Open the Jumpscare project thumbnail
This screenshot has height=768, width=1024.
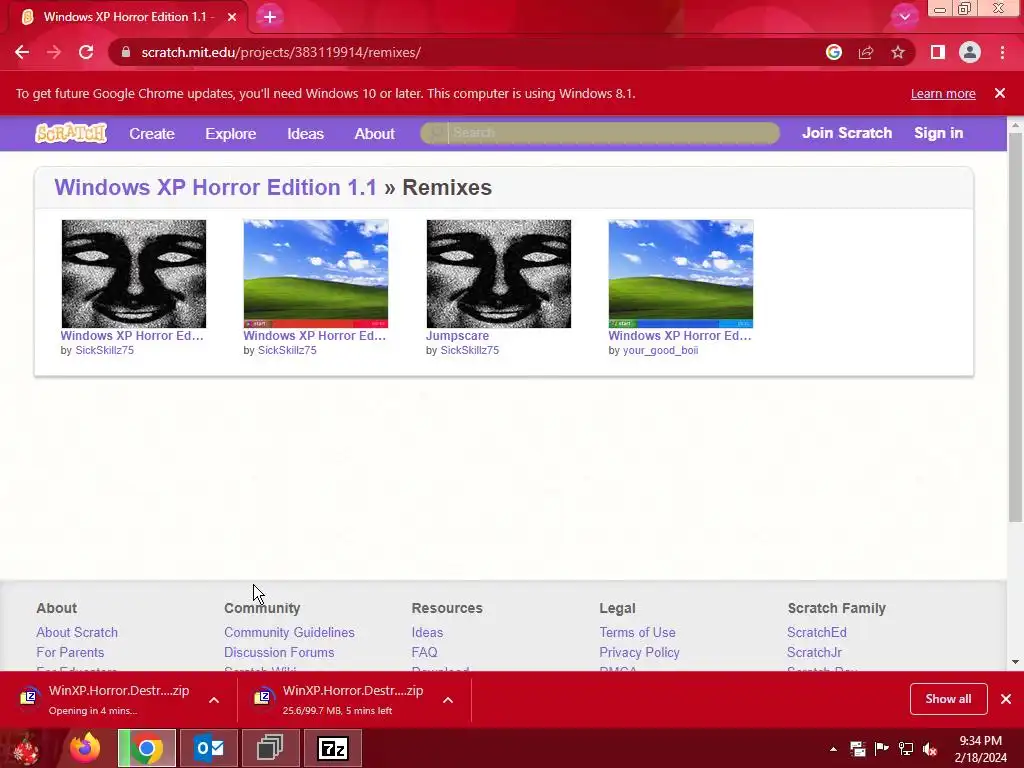(x=499, y=274)
